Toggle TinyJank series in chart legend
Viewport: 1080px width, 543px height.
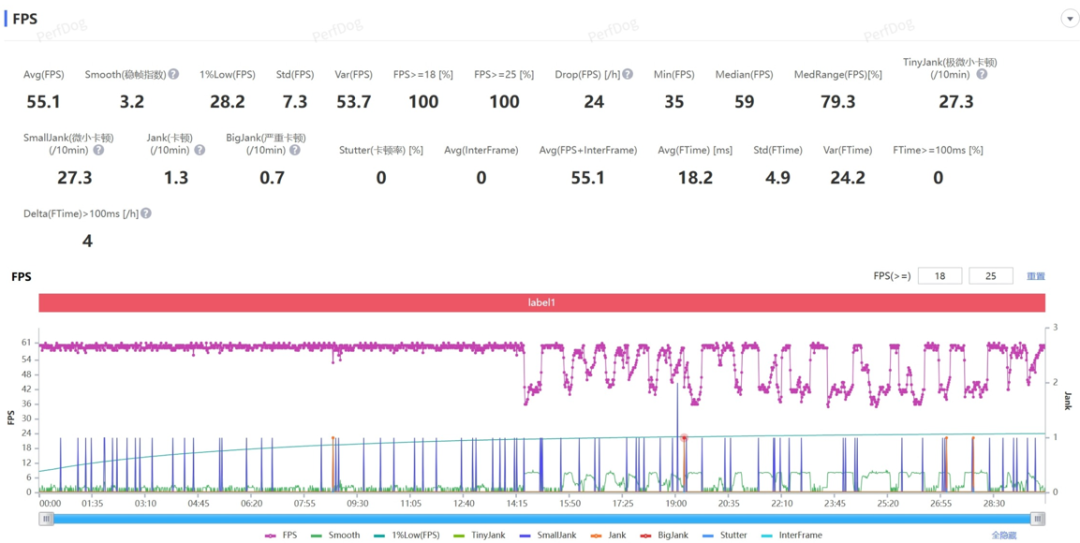click(x=480, y=535)
